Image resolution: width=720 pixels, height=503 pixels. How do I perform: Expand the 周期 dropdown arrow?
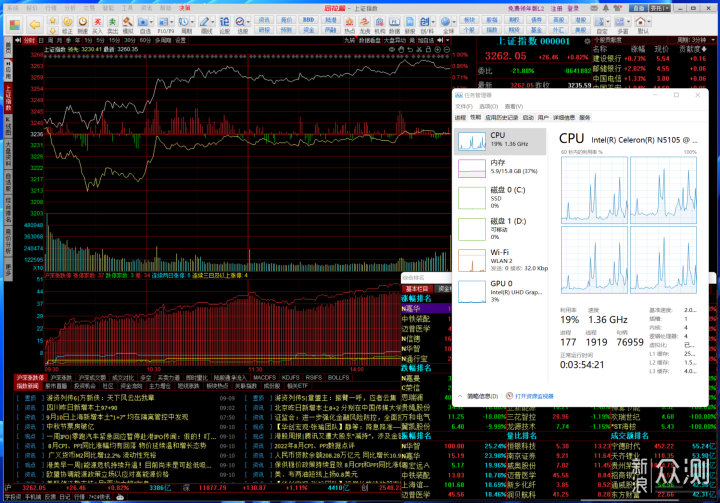click(x=192, y=22)
